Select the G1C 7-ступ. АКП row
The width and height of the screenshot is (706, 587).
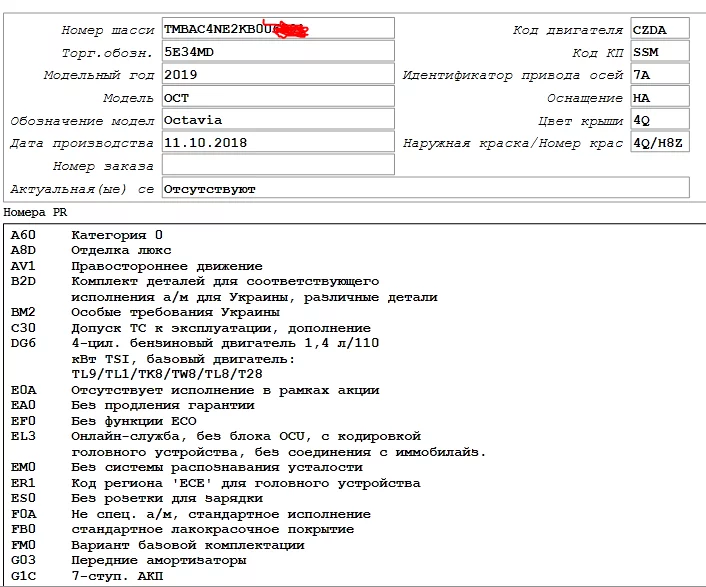pos(86,576)
